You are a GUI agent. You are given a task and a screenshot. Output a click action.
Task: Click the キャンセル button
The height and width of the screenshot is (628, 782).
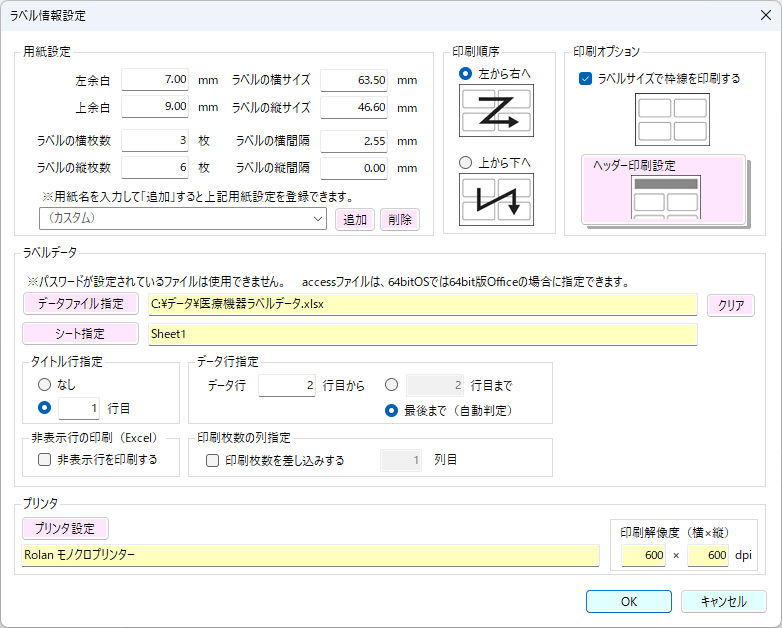tap(724, 602)
